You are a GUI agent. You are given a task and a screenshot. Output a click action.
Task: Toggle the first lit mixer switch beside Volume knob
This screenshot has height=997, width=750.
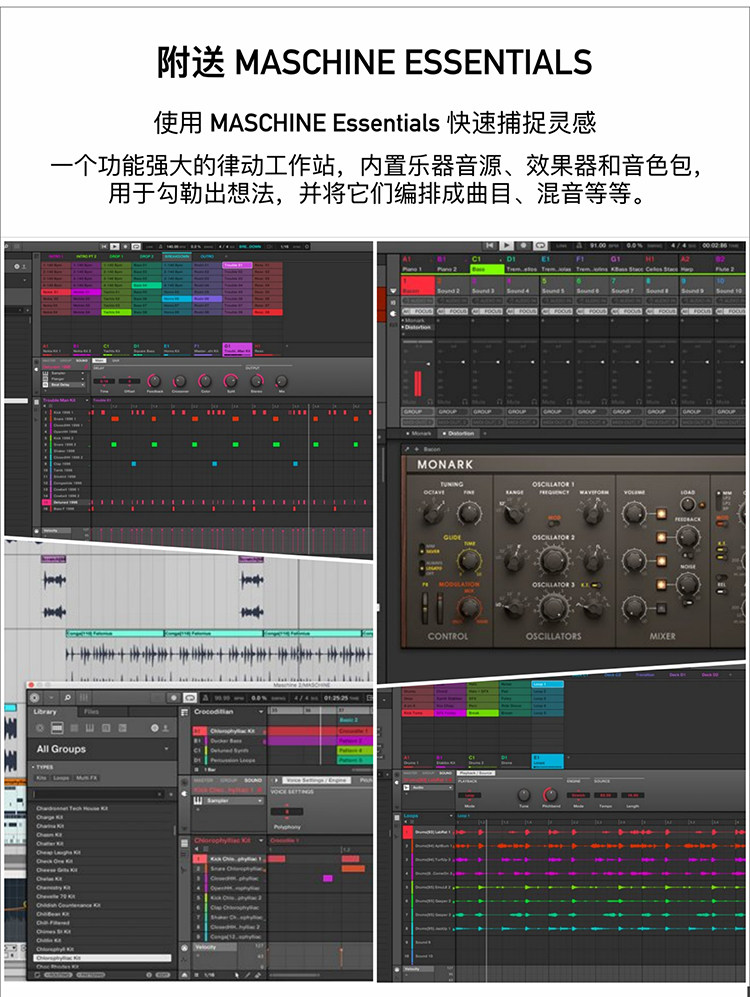tap(661, 513)
